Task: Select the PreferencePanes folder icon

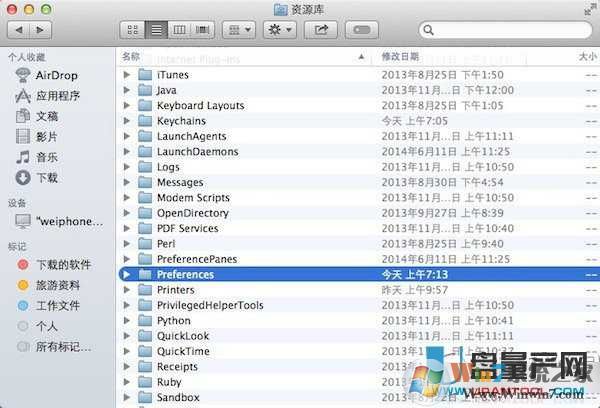Action: [145, 259]
